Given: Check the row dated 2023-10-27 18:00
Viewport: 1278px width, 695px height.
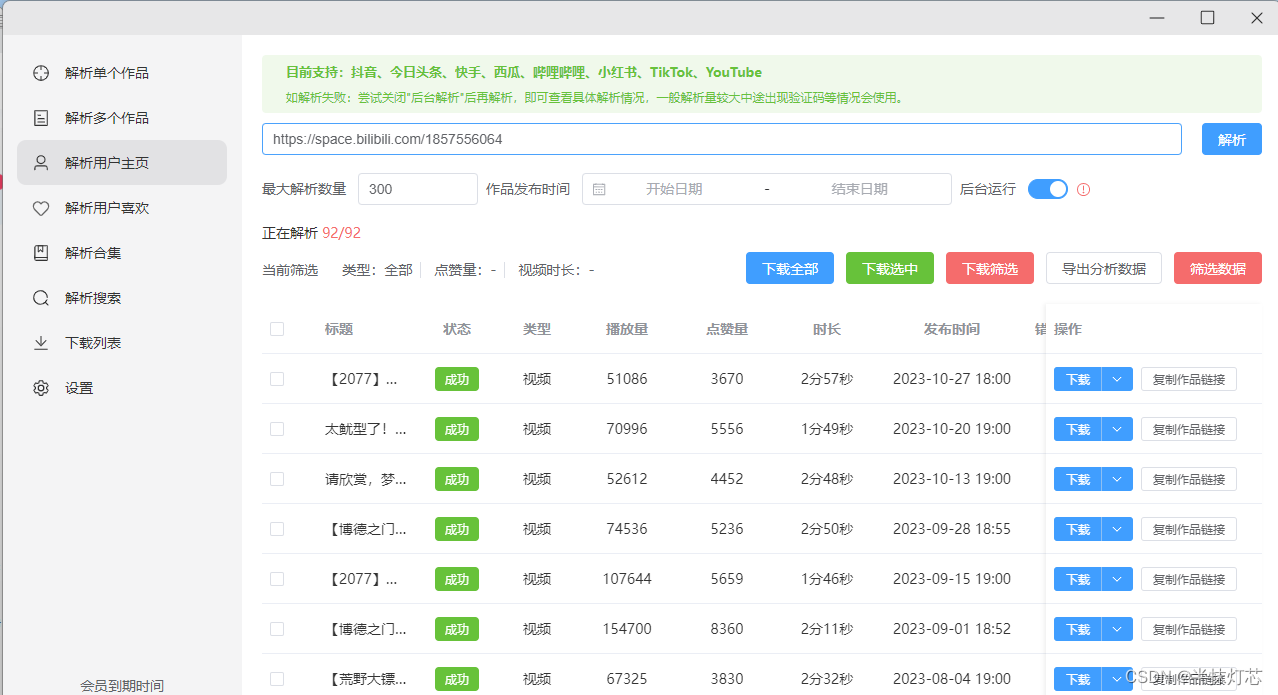Looking at the screenshot, I should click(277, 379).
